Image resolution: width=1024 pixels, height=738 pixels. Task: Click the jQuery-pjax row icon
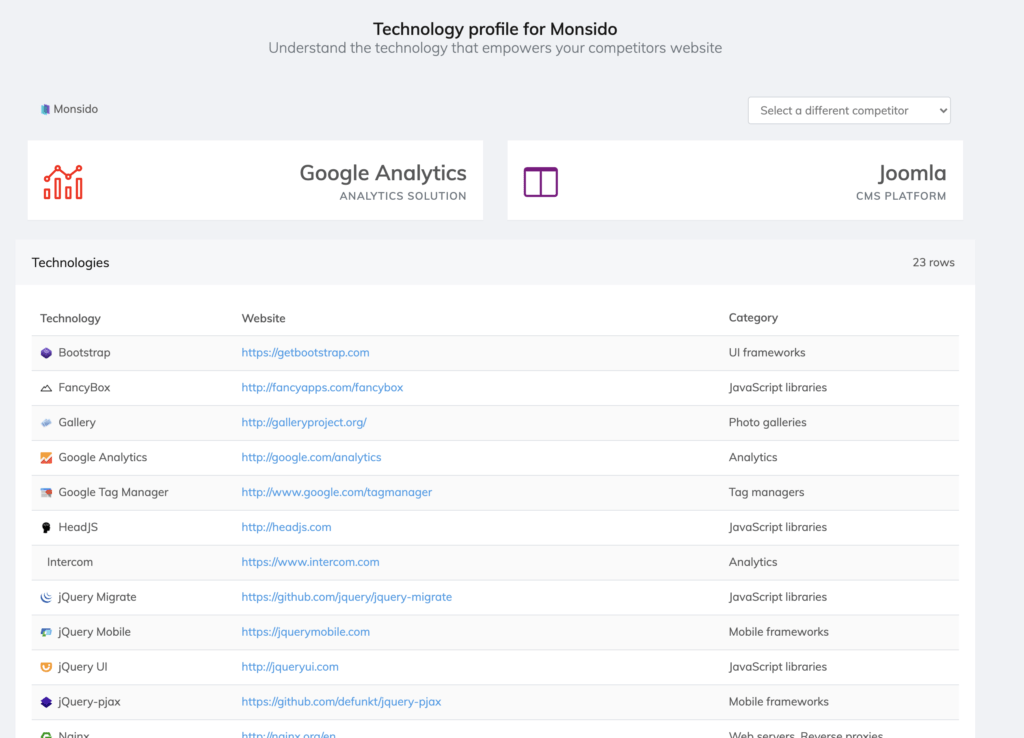(46, 702)
